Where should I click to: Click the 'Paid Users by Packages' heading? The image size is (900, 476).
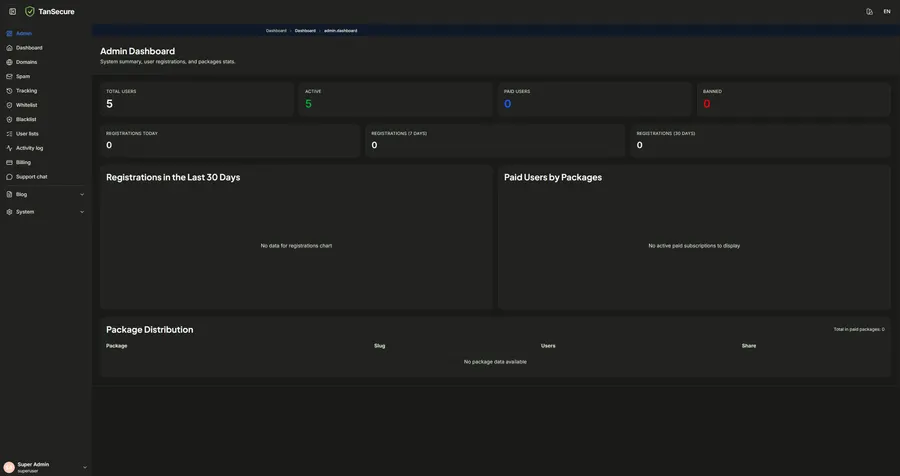(x=553, y=177)
